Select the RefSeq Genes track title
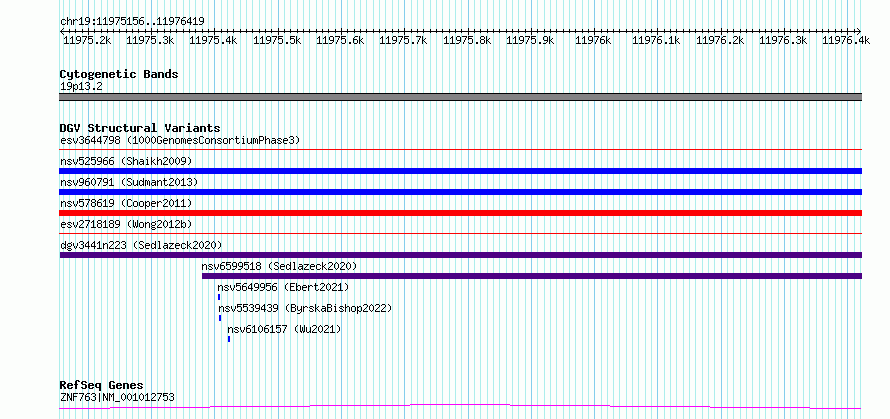Viewport: 890px width, 419px height. tap(102, 386)
